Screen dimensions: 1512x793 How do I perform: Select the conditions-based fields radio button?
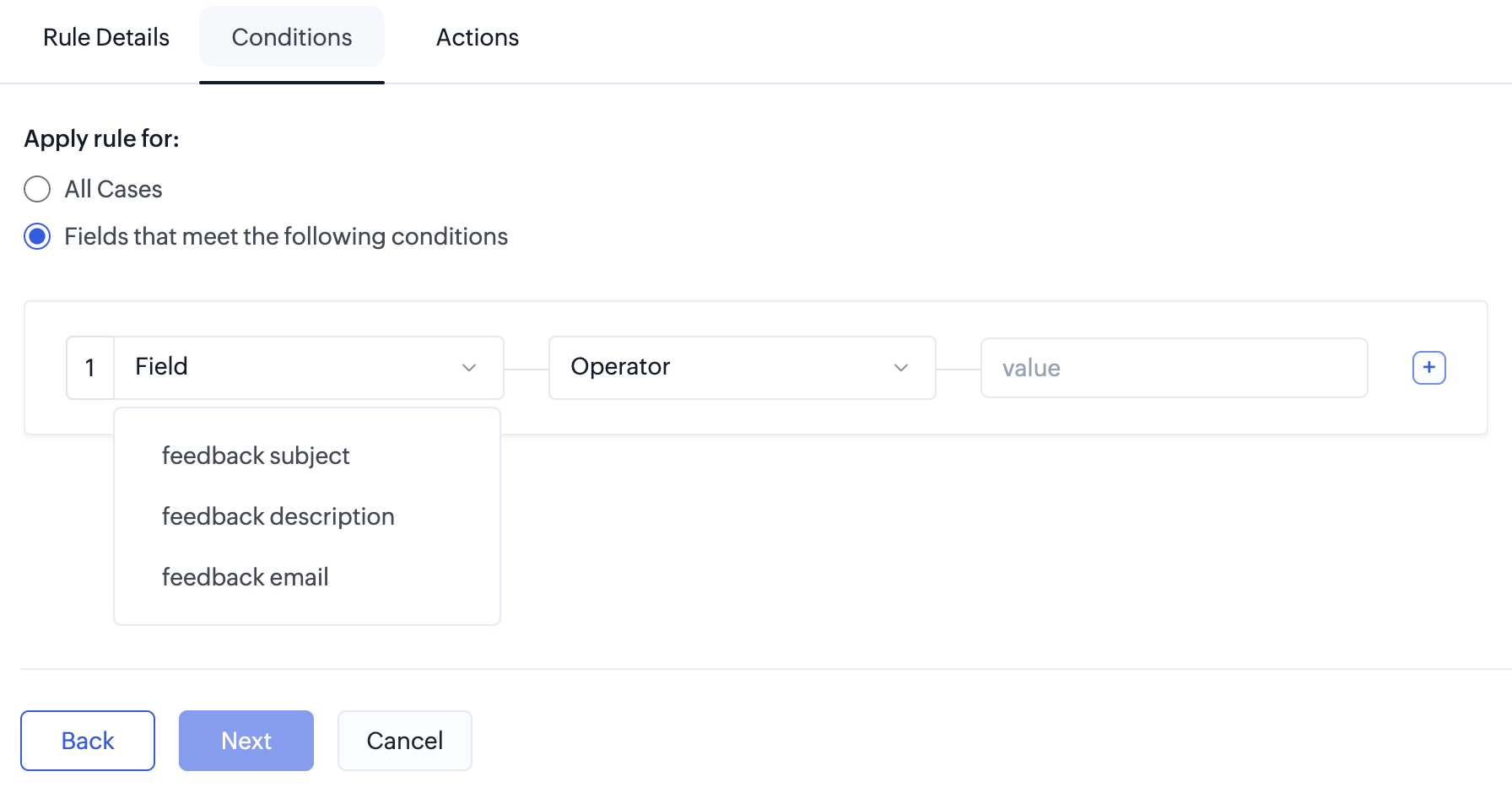pyautogui.click(x=37, y=236)
